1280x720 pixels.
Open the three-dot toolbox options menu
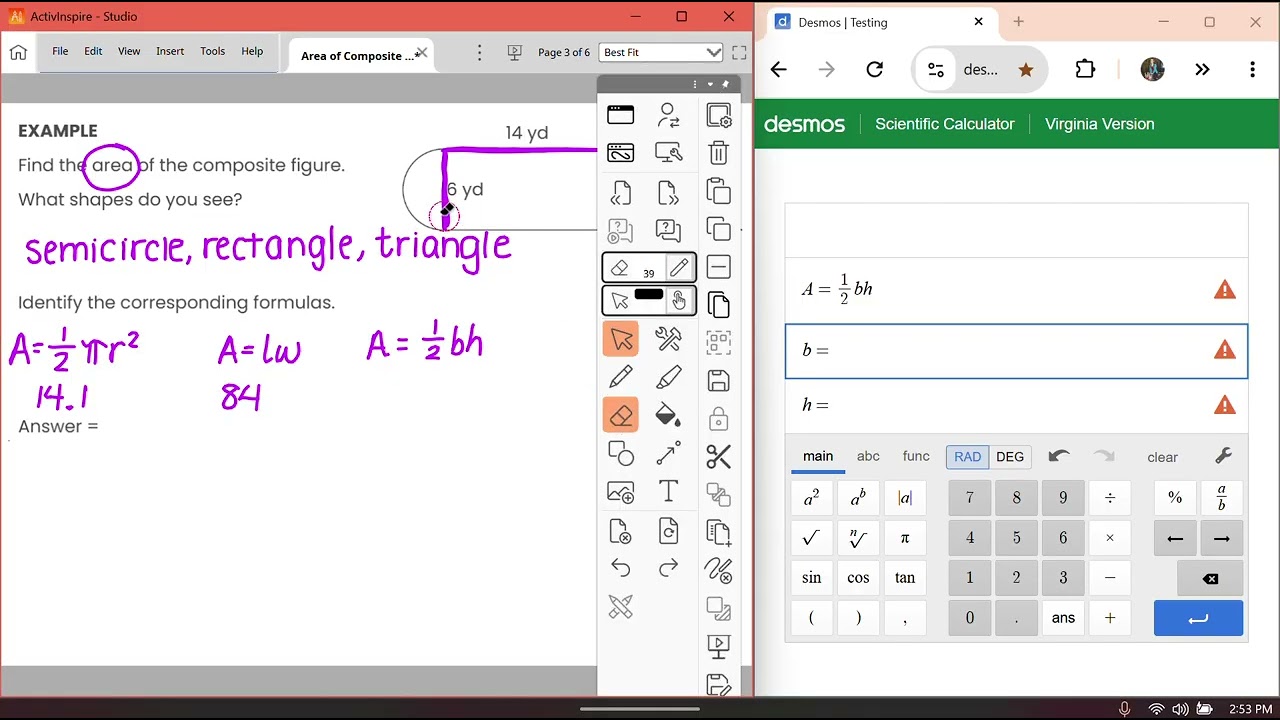tap(695, 84)
